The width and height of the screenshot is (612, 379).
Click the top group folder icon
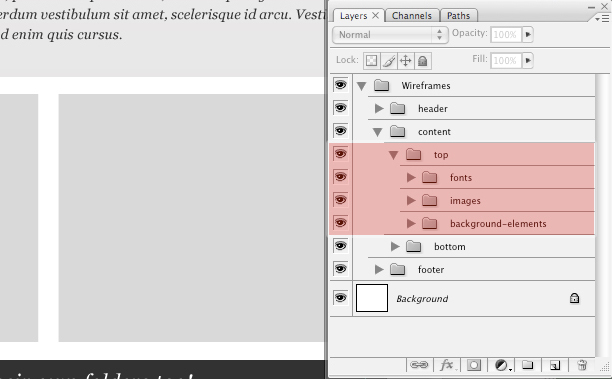(413, 154)
